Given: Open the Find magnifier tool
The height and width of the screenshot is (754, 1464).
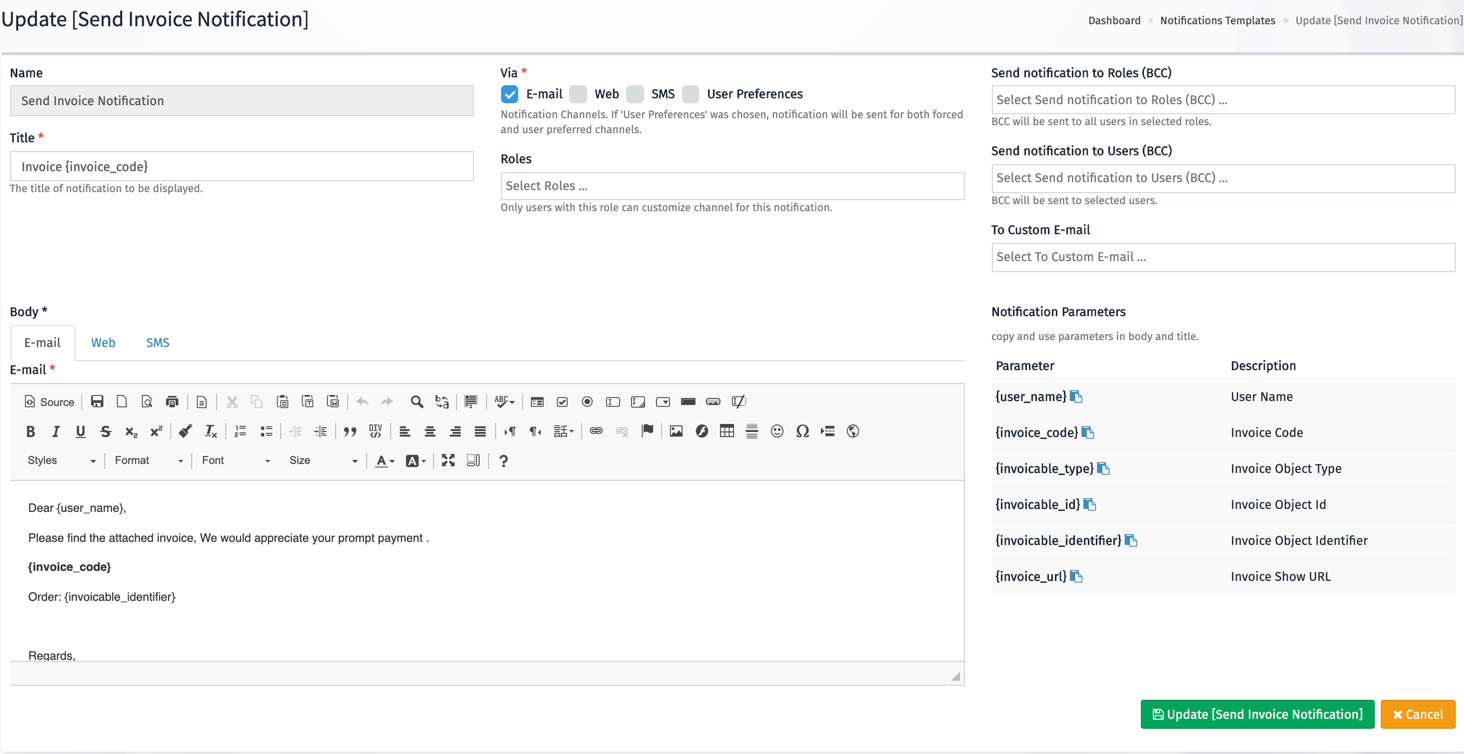Looking at the screenshot, I should (417, 402).
